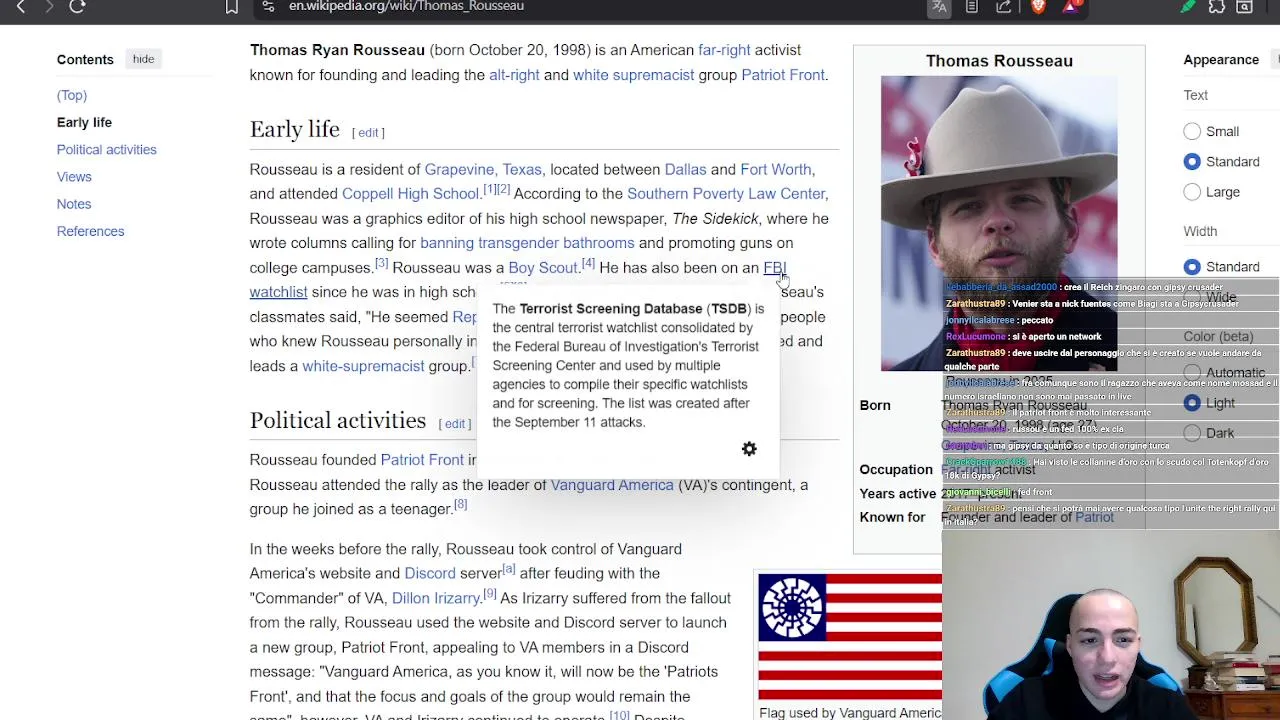The image size is (1280, 720).
Task: Open Thomas Rousseau infobox photo
Action: (x=998, y=223)
